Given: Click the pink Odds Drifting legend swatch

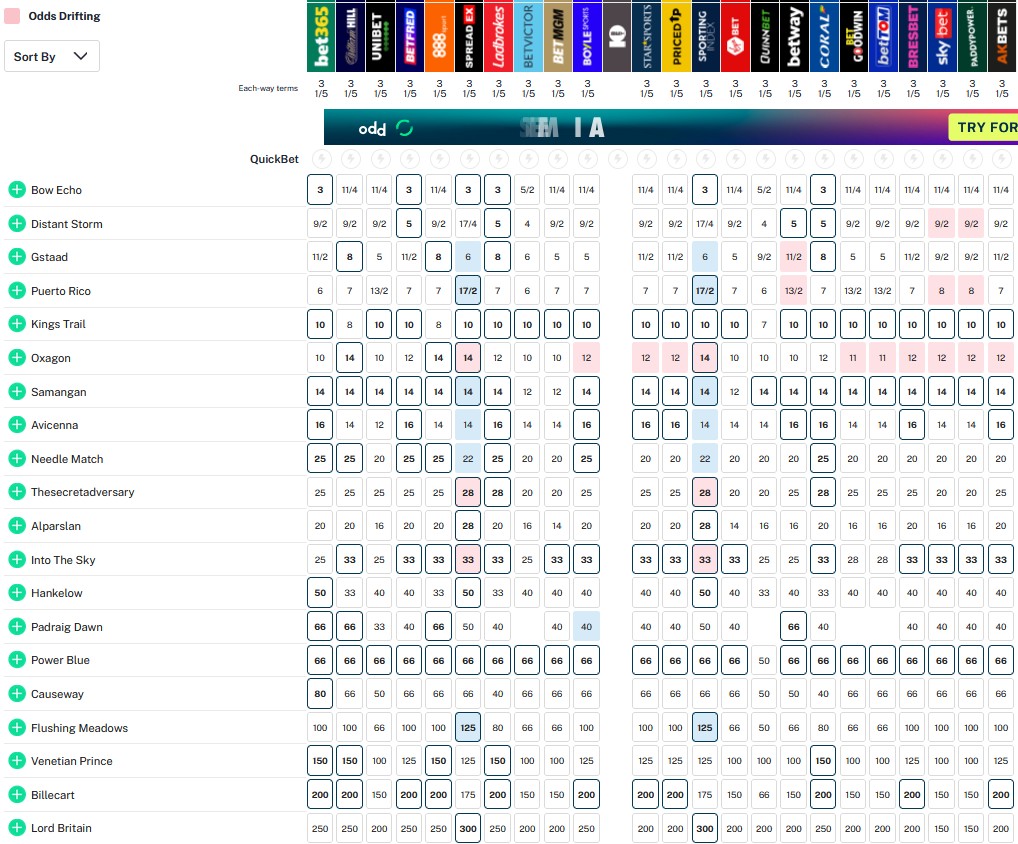Looking at the screenshot, I should [12, 16].
